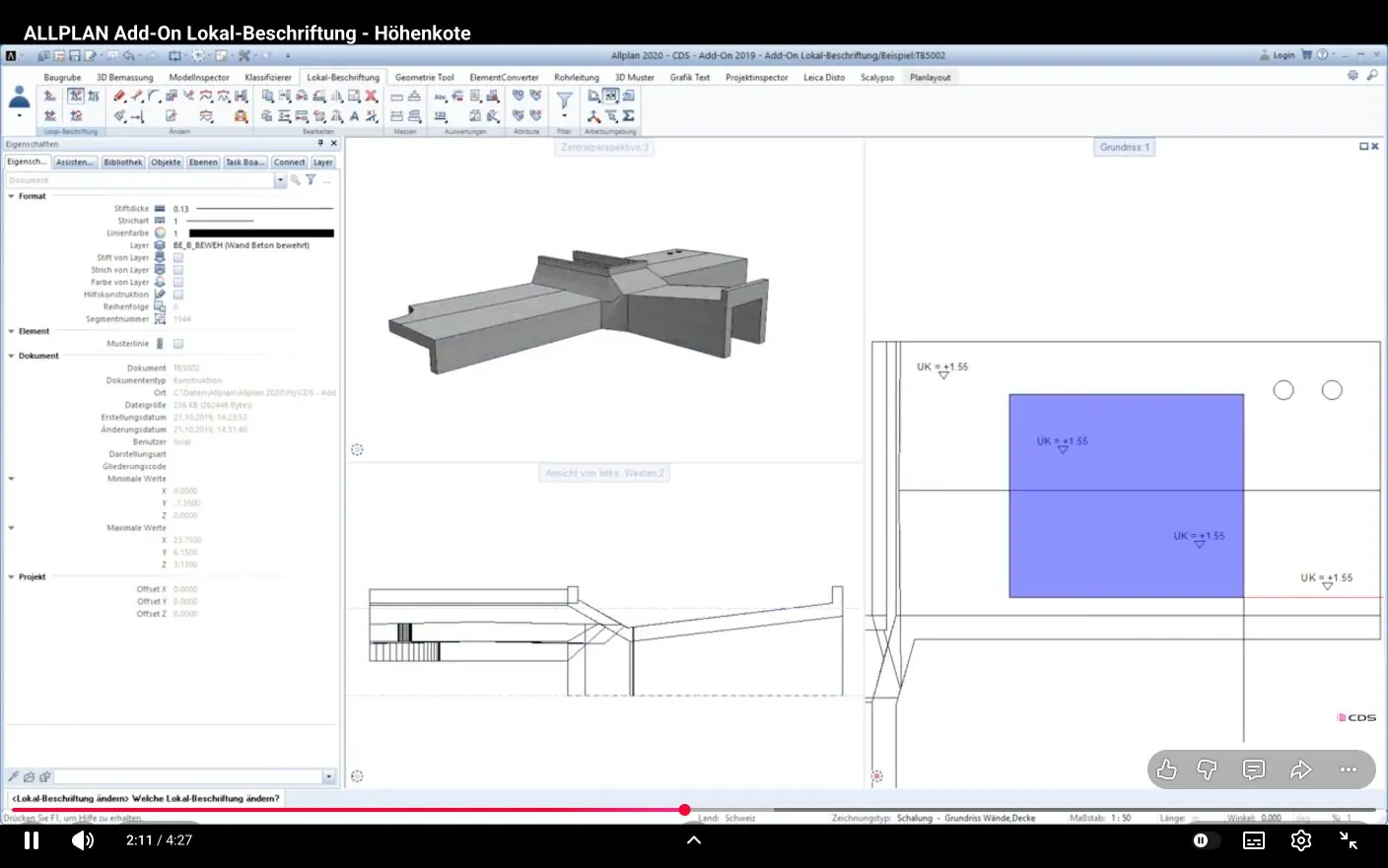Viewport: 1388px width, 868px height.
Task: Click the ribbon search magnifier icon
Action: click(x=1372, y=76)
